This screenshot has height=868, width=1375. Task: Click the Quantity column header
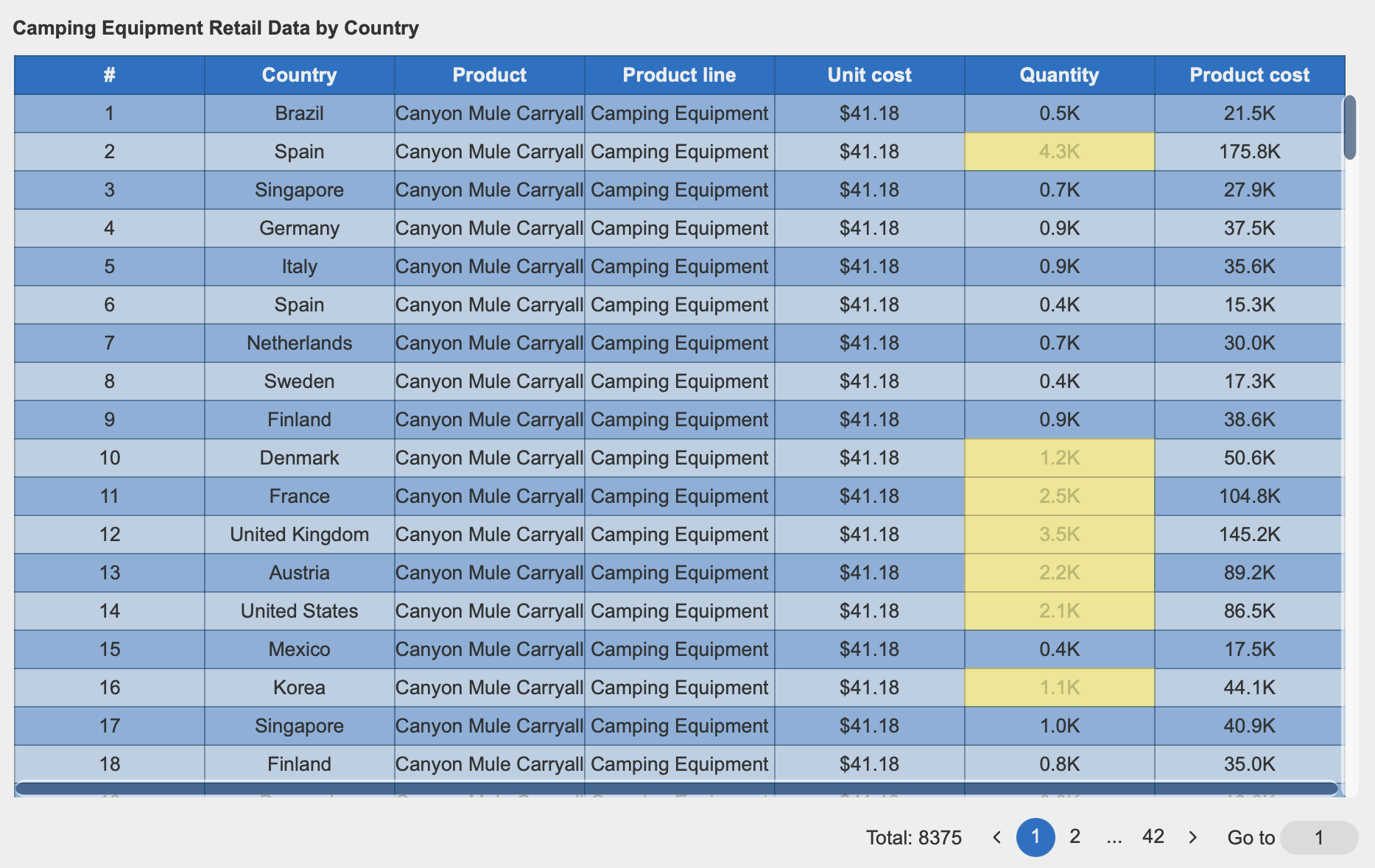[1059, 75]
